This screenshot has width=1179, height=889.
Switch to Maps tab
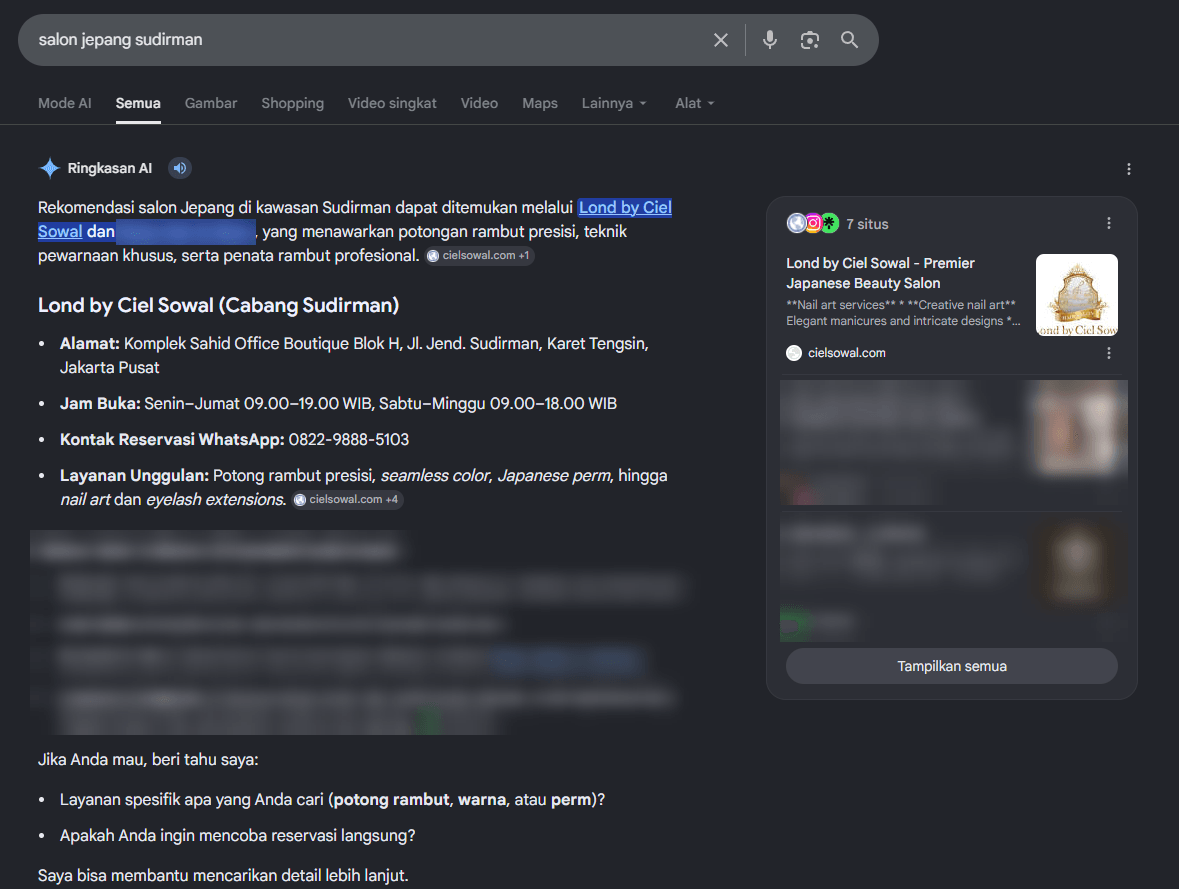pos(540,103)
